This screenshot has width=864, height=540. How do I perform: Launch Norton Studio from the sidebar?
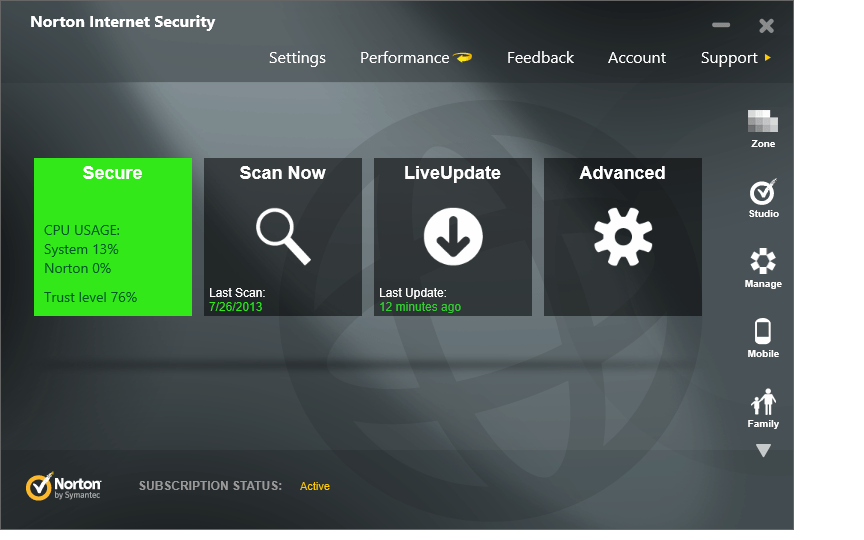click(x=763, y=191)
